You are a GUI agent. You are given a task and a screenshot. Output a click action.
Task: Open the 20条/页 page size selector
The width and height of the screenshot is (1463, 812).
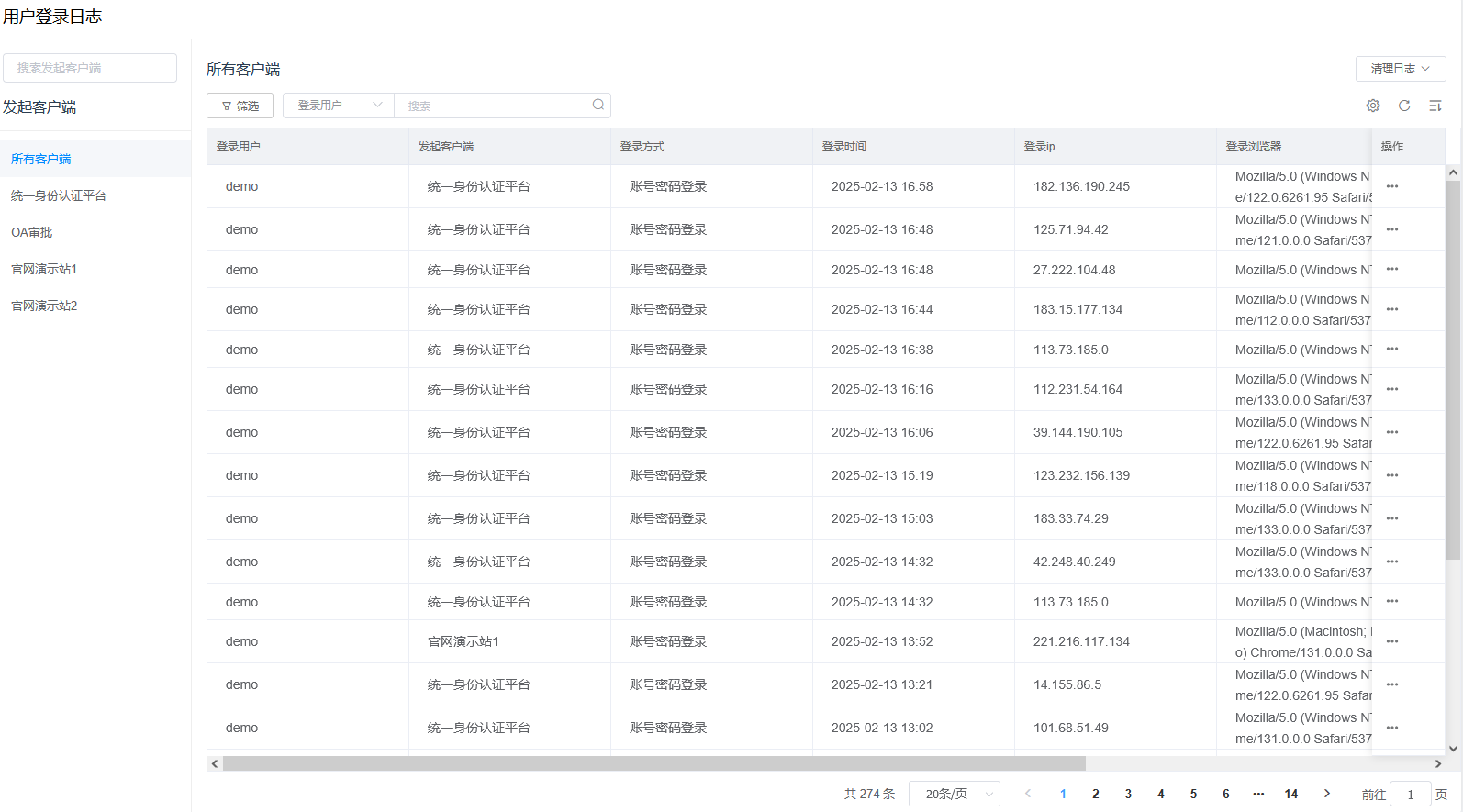[955, 794]
